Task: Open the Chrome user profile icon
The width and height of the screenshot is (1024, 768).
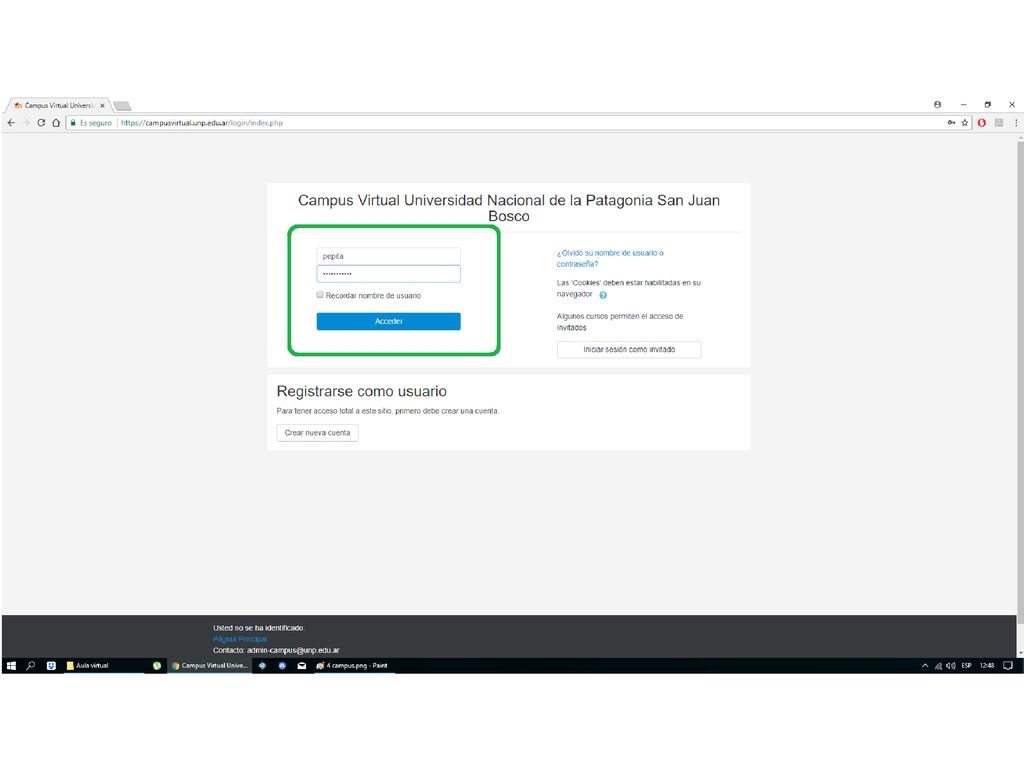Action: pyautogui.click(x=937, y=104)
